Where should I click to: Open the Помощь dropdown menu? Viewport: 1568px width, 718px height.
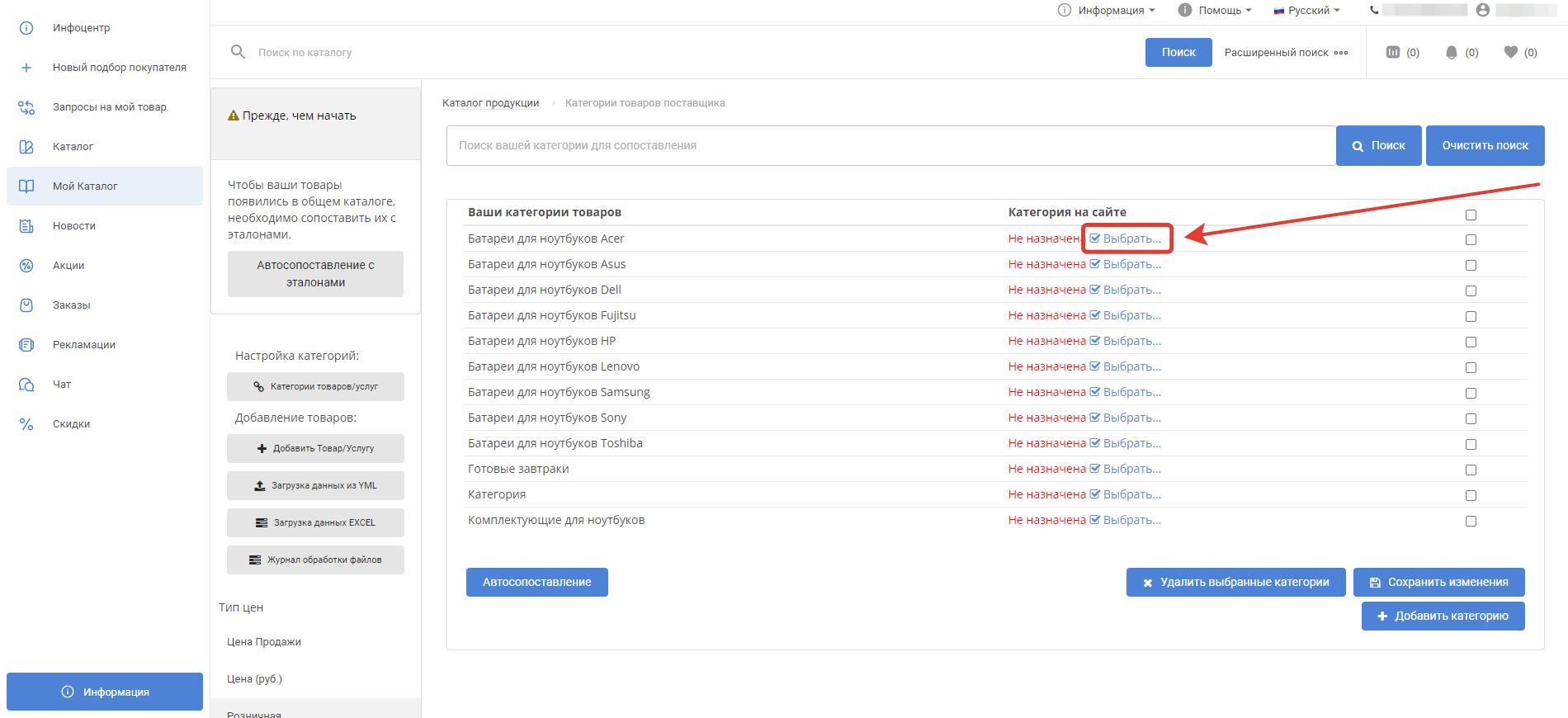(1219, 10)
